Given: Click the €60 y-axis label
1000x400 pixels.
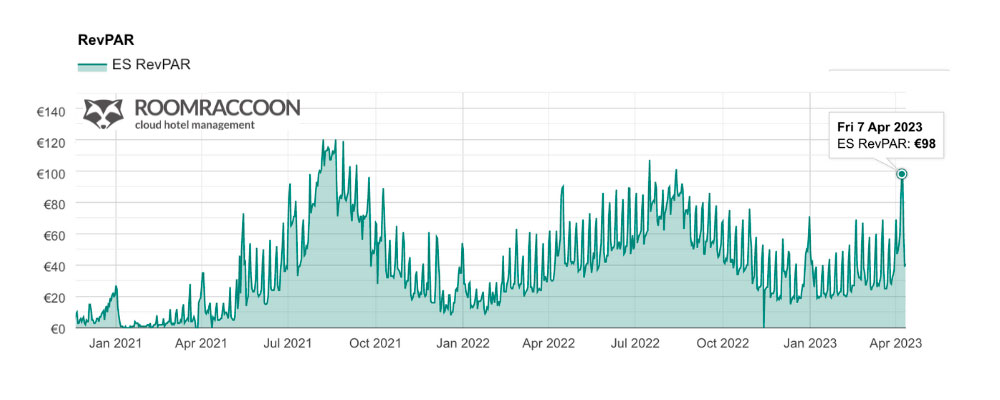Looking at the screenshot, I should (x=54, y=235).
